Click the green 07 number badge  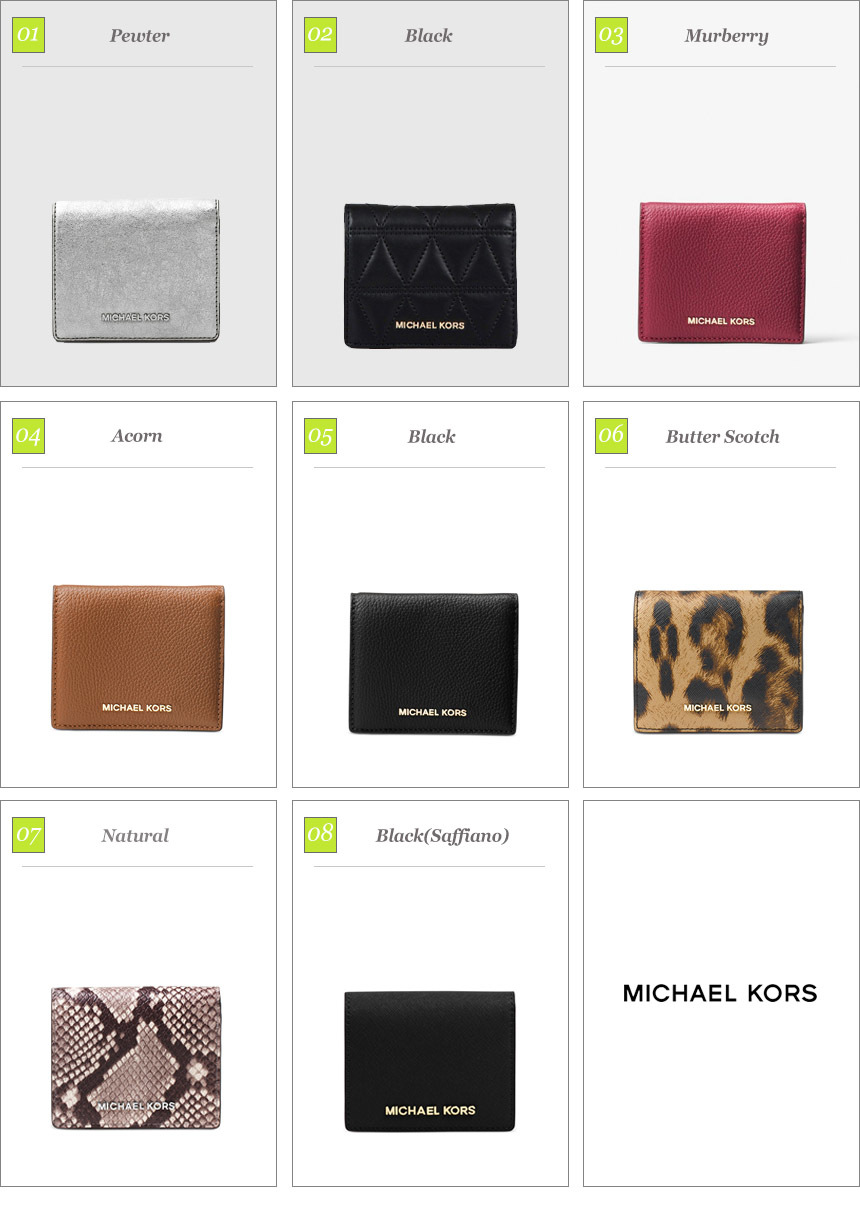(29, 835)
